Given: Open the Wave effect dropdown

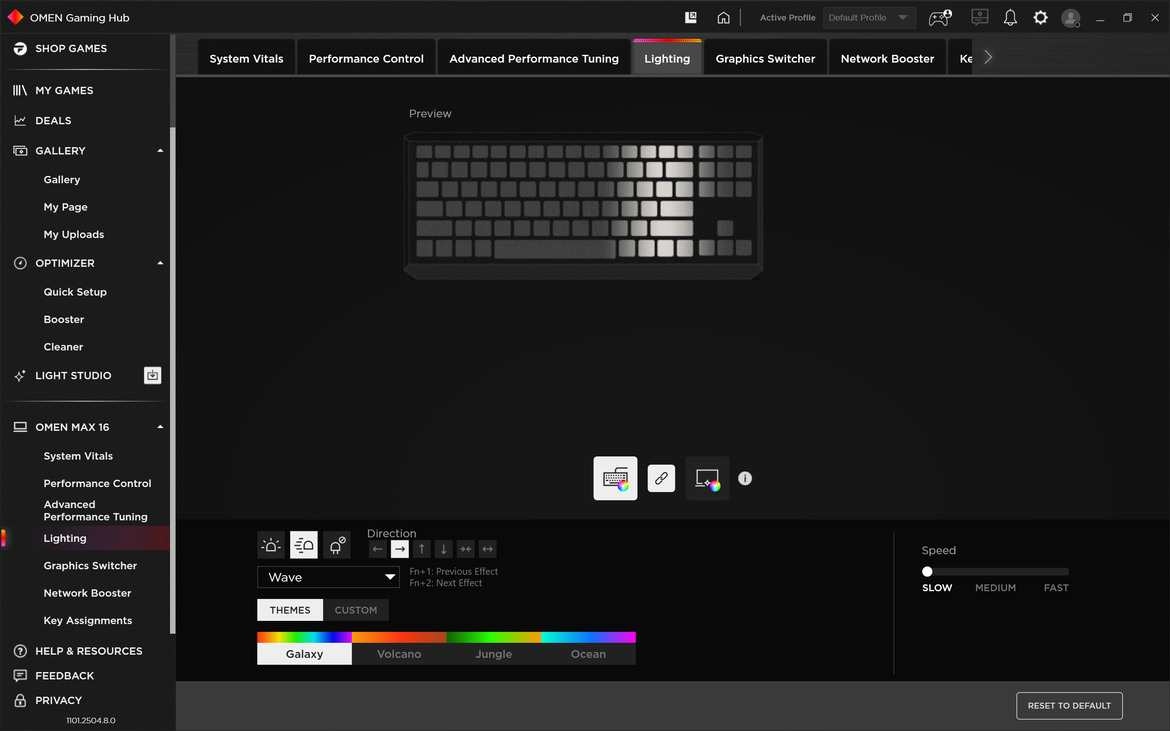Looking at the screenshot, I should pos(328,577).
